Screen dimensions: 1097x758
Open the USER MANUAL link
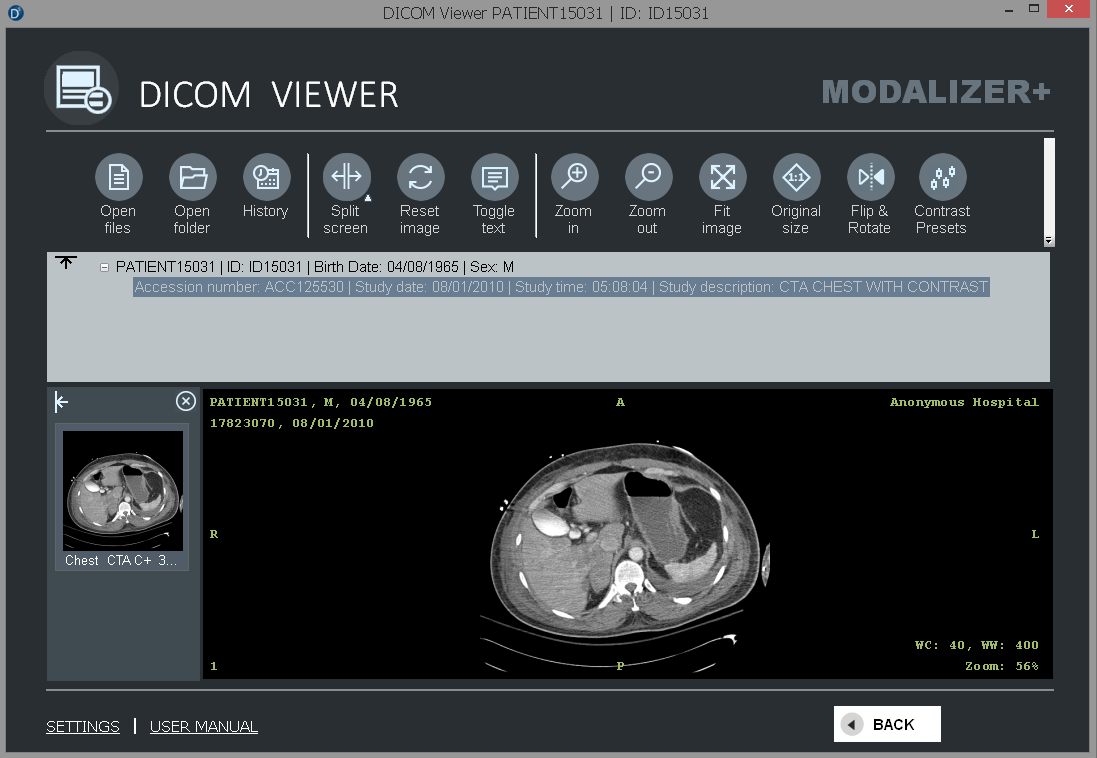point(204,727)
